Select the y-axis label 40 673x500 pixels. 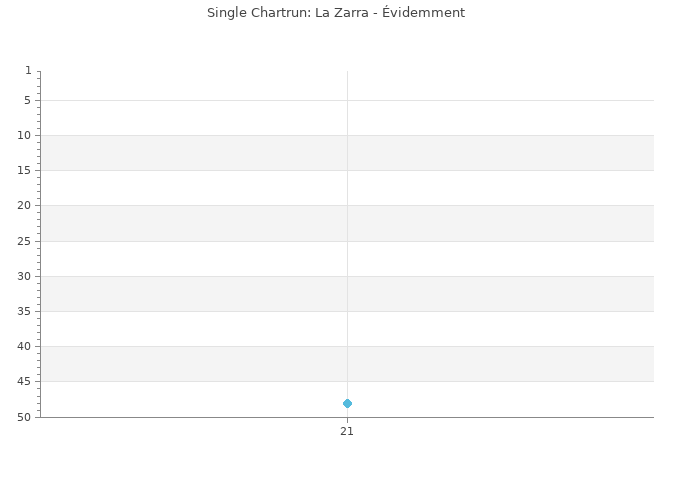pyautogui.click(x=24, y=346)
